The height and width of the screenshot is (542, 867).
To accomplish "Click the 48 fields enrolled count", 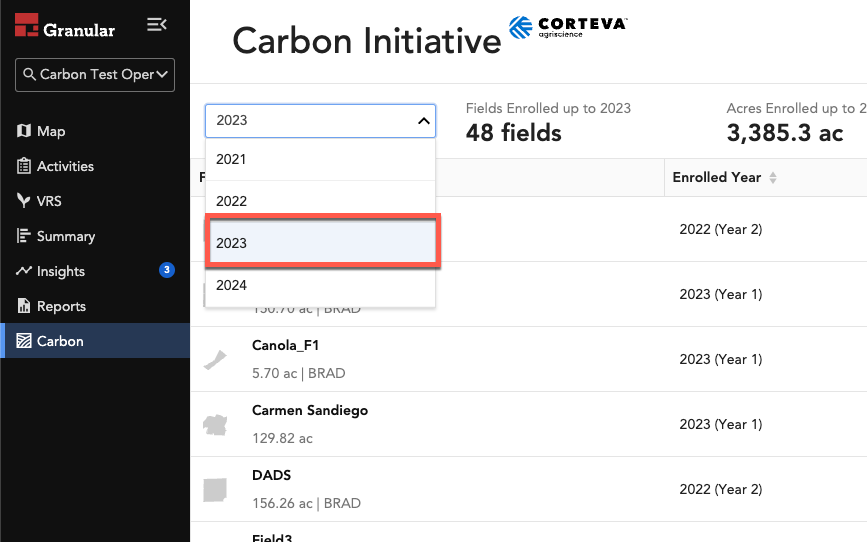I will [x=513, y=133].
